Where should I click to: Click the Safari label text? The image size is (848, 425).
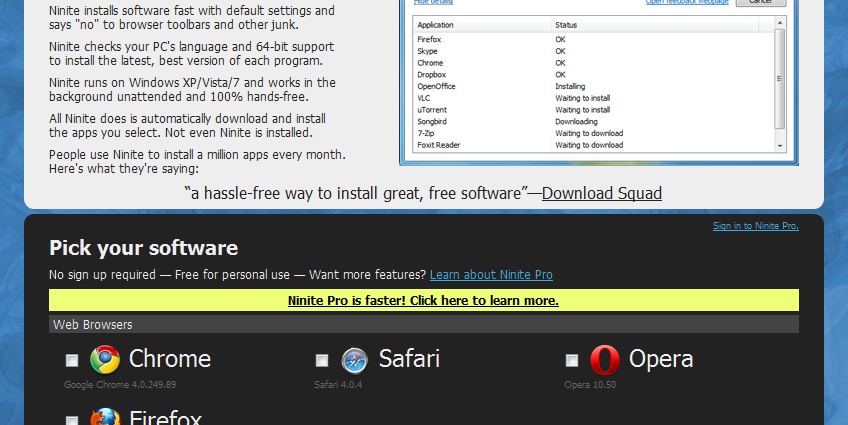click(x=409, y=359)
